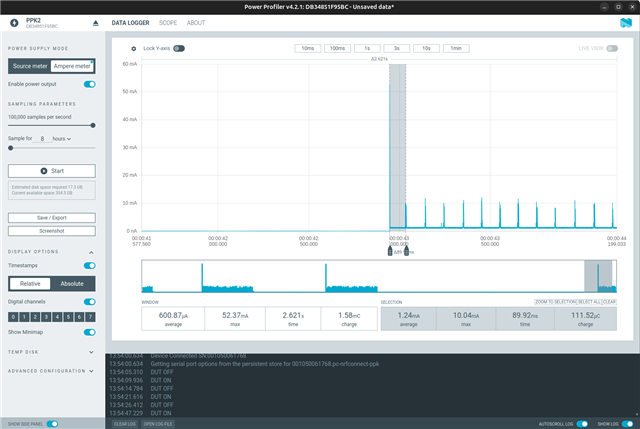Open the hours unit dropdown
This screenshot has height=429, width=640.
(62, 139)
